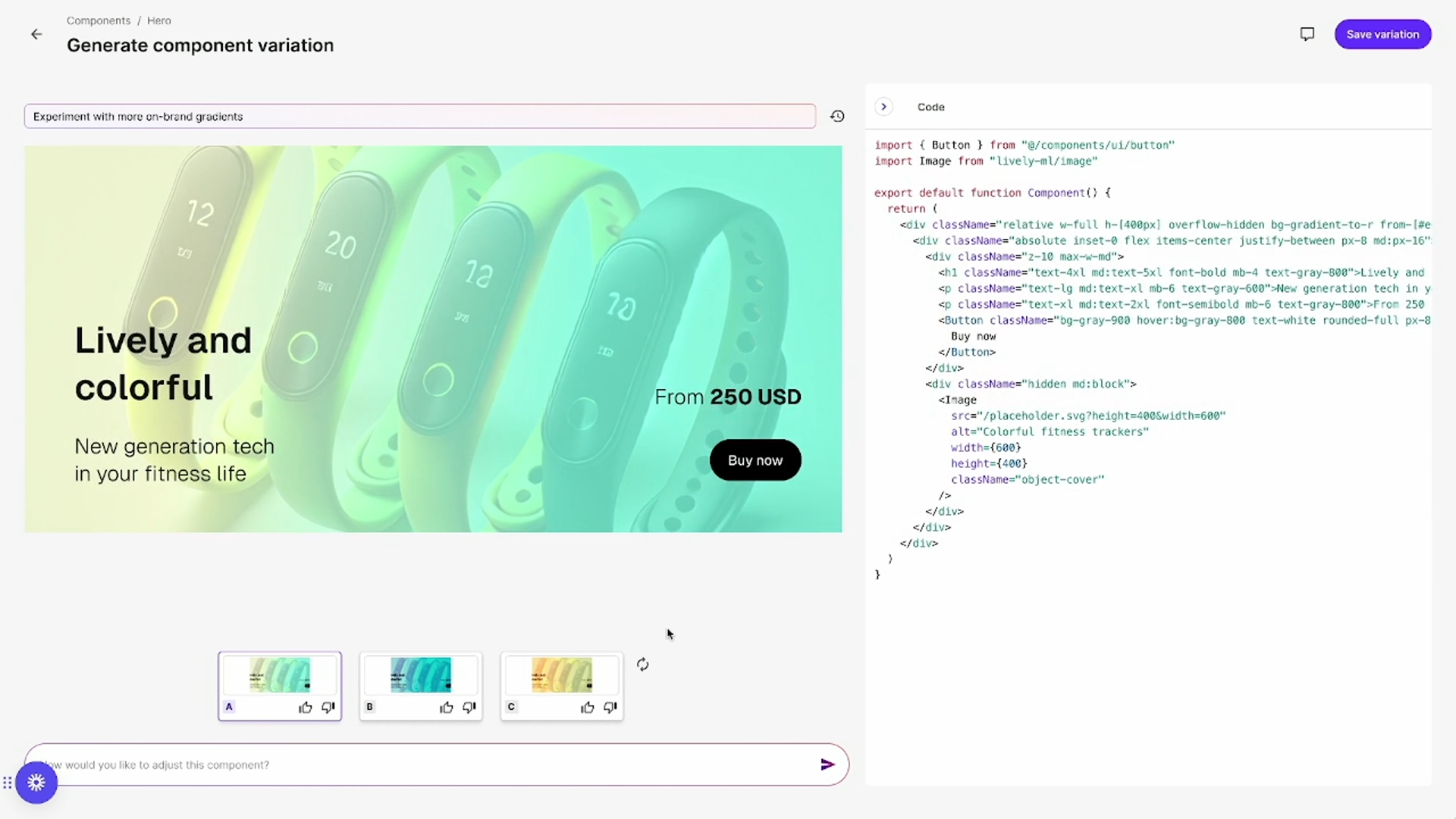
Task: Select the Hero breadcrumb item
Action: pos(158,20)
